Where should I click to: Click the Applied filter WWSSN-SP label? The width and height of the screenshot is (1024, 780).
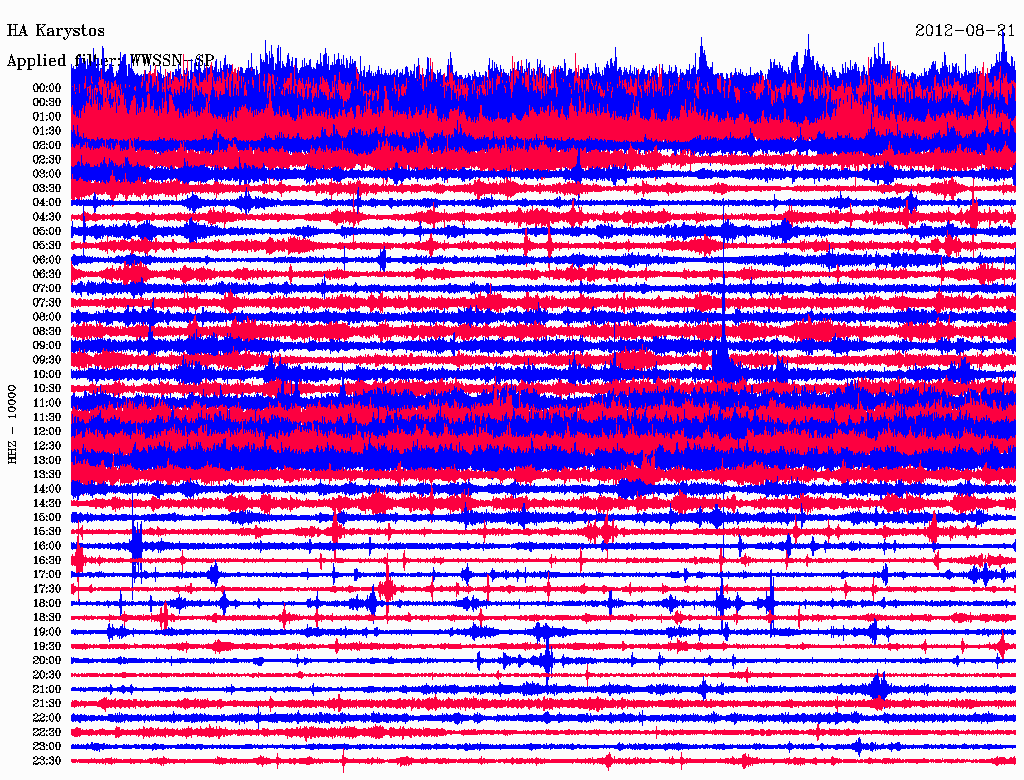click(110, 61)
